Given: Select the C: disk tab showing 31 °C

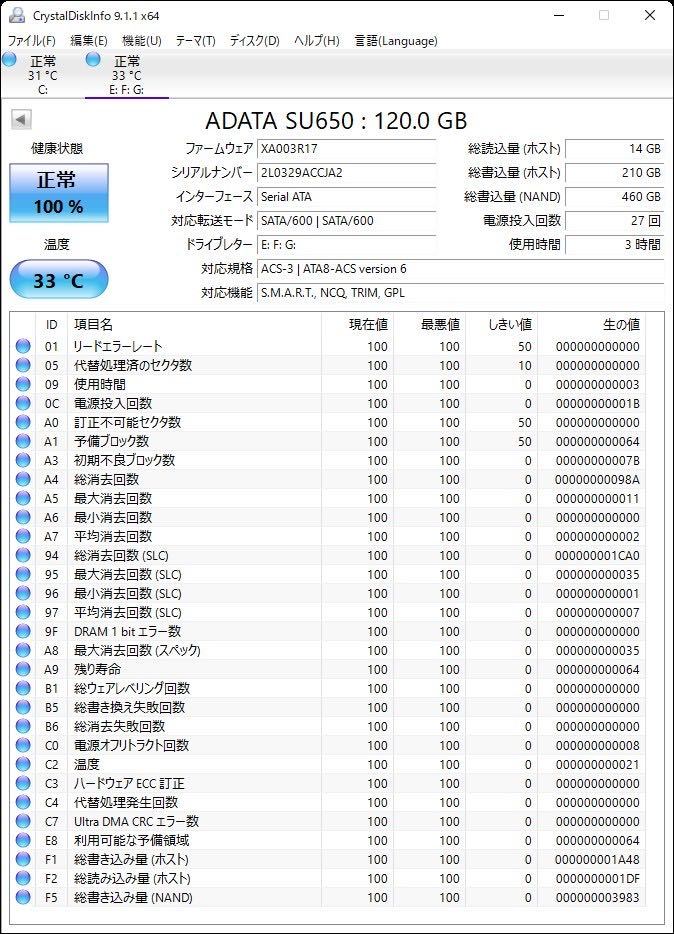Looking at the screenshot, I should 43,74.
